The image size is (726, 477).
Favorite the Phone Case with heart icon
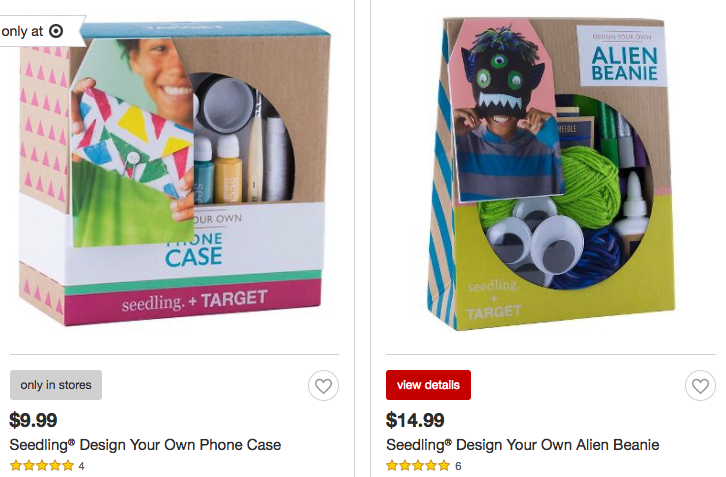[x=323, y=385]
